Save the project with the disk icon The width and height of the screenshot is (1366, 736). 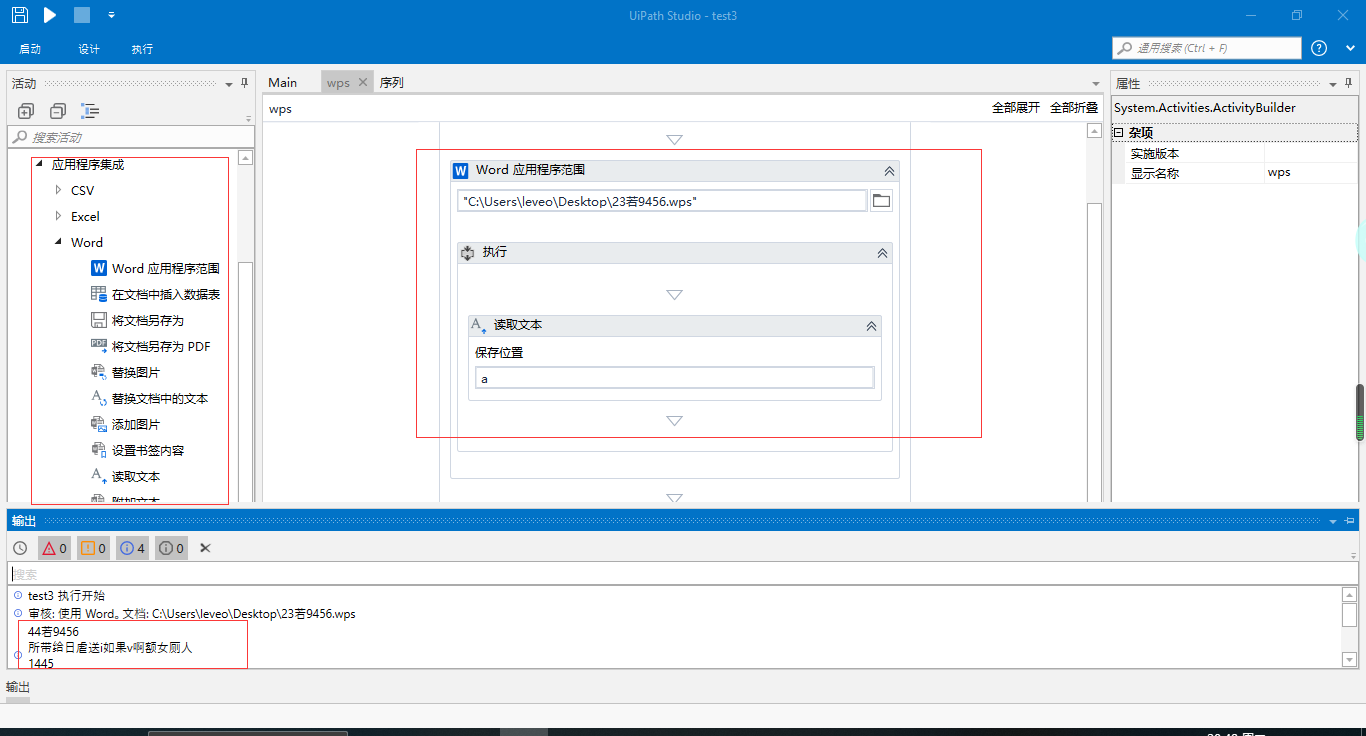coord(19,15)
